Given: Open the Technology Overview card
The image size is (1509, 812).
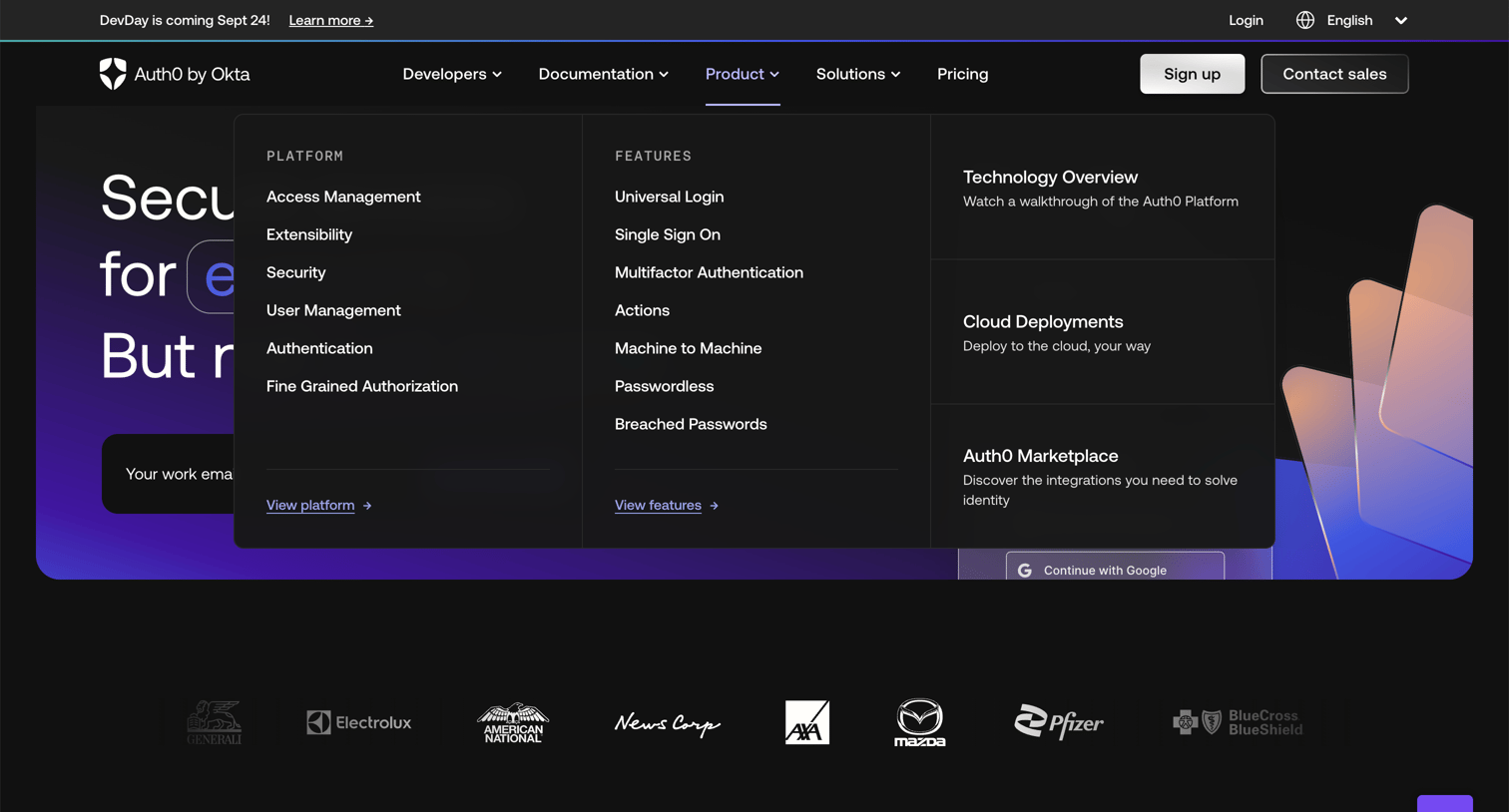Looking at the screenshot, I should 1103,188.
